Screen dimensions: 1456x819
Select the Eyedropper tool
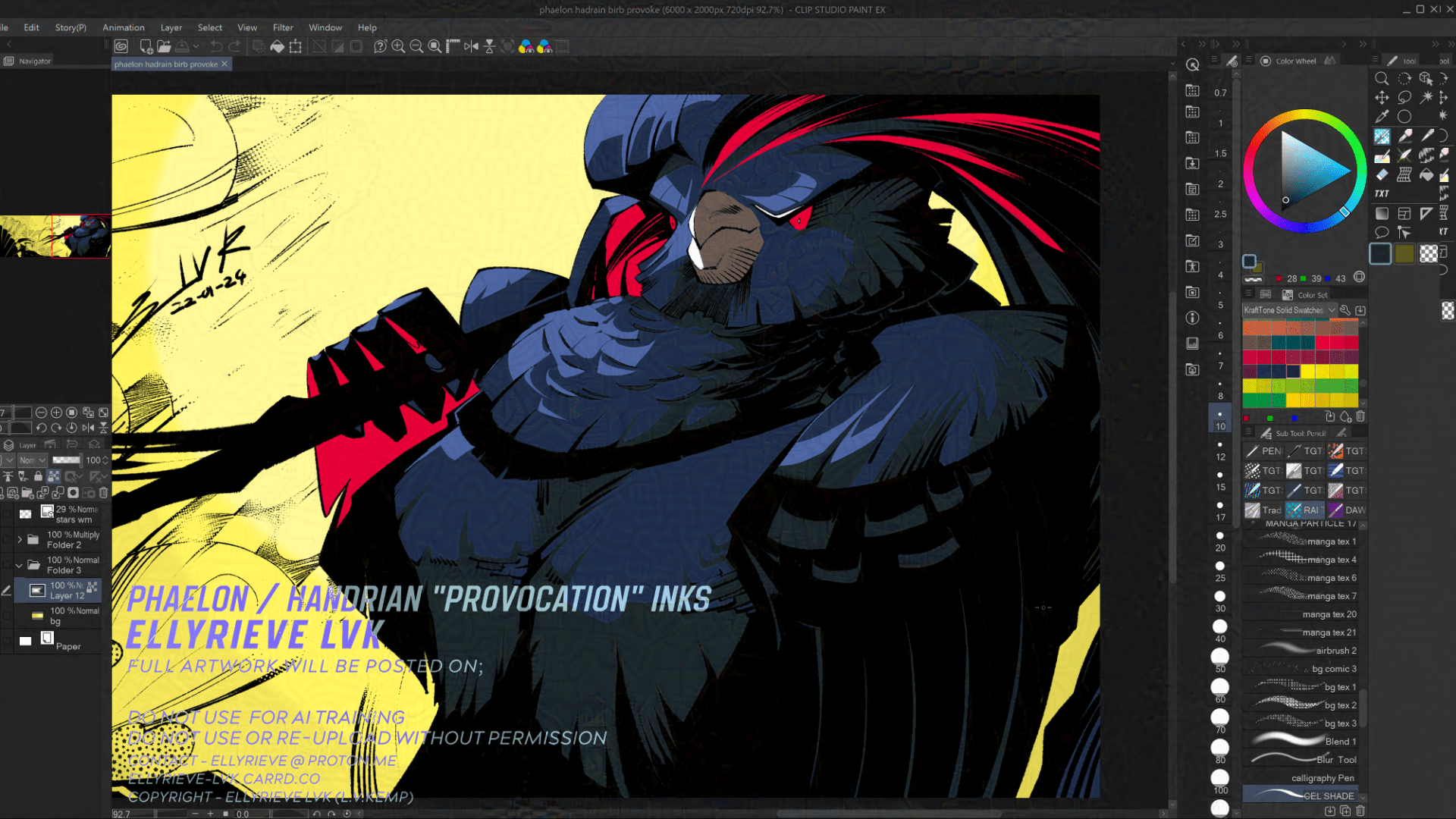(1382, 117)
